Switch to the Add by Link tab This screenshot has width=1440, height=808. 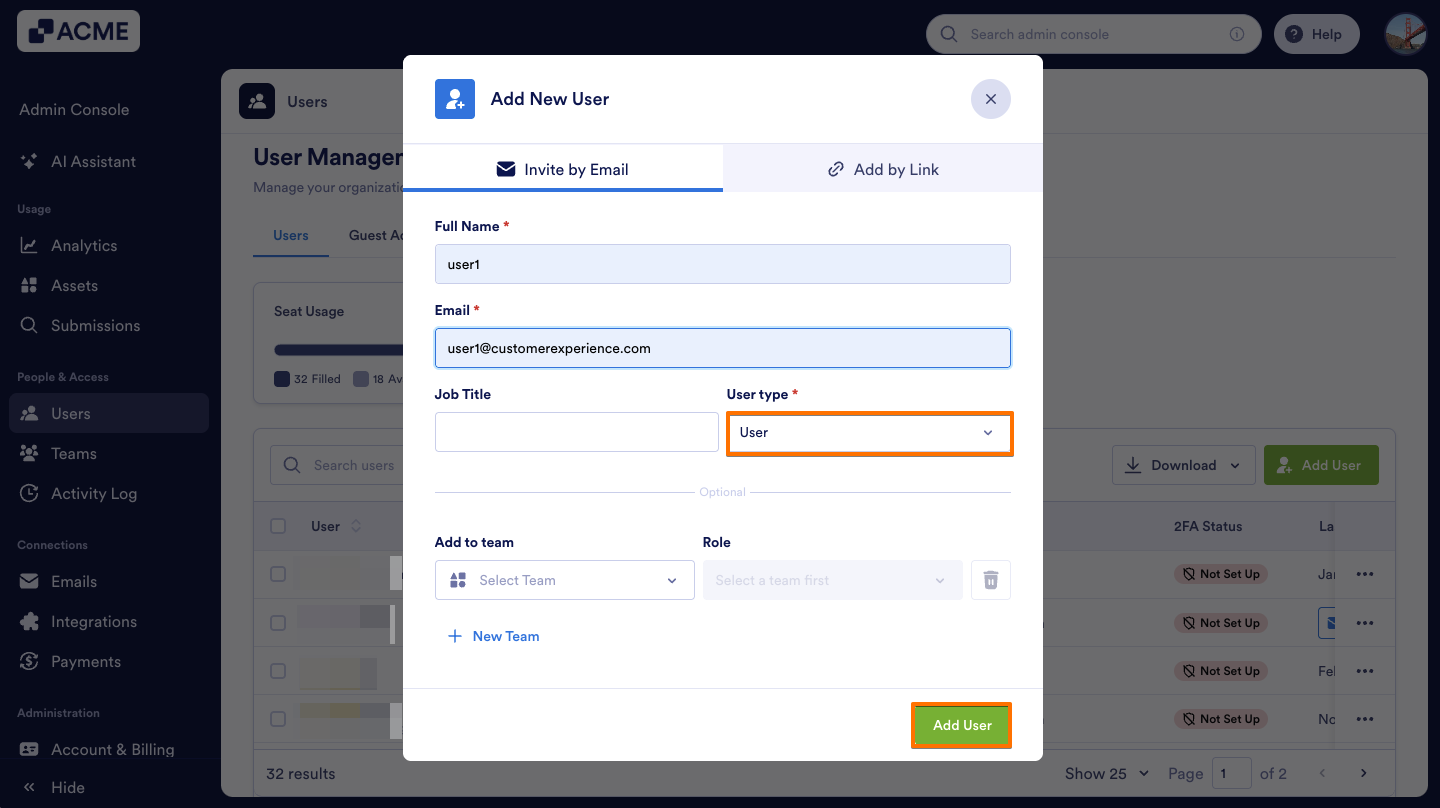coord(883,169)
